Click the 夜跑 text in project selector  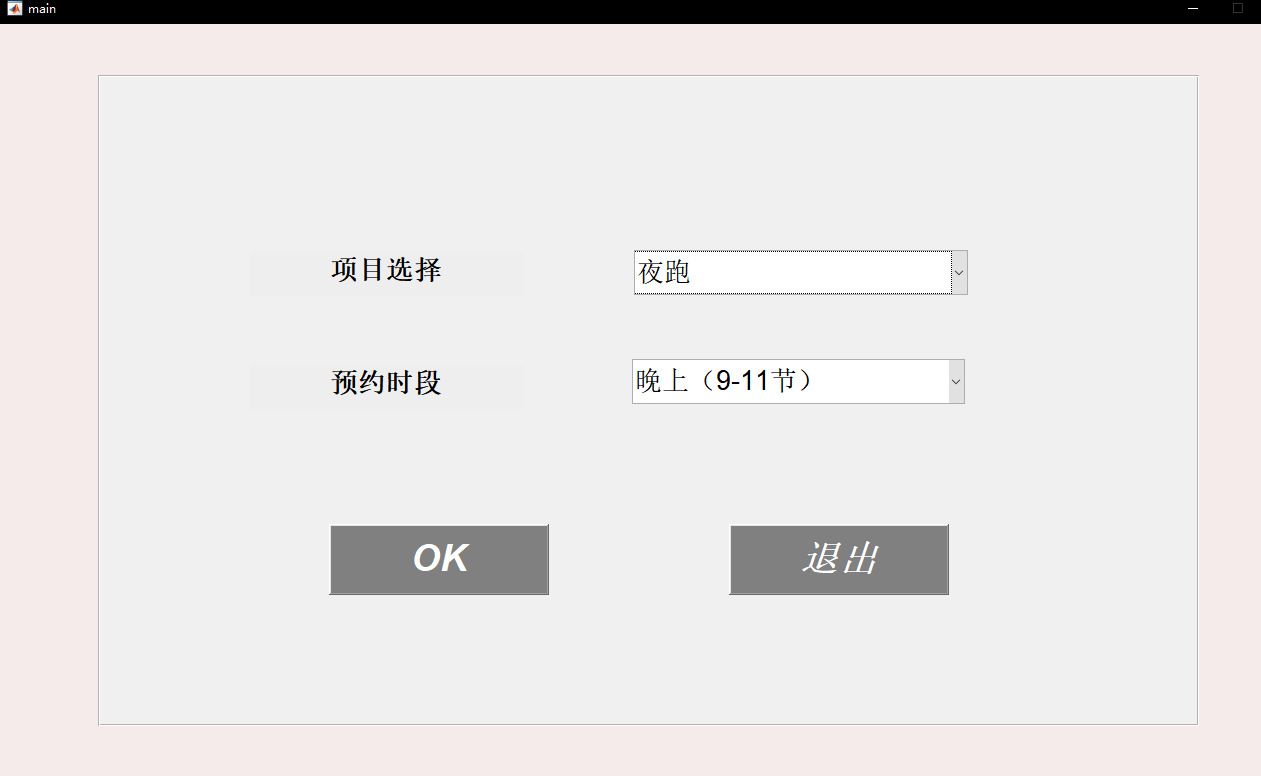(x=665, y=272)
